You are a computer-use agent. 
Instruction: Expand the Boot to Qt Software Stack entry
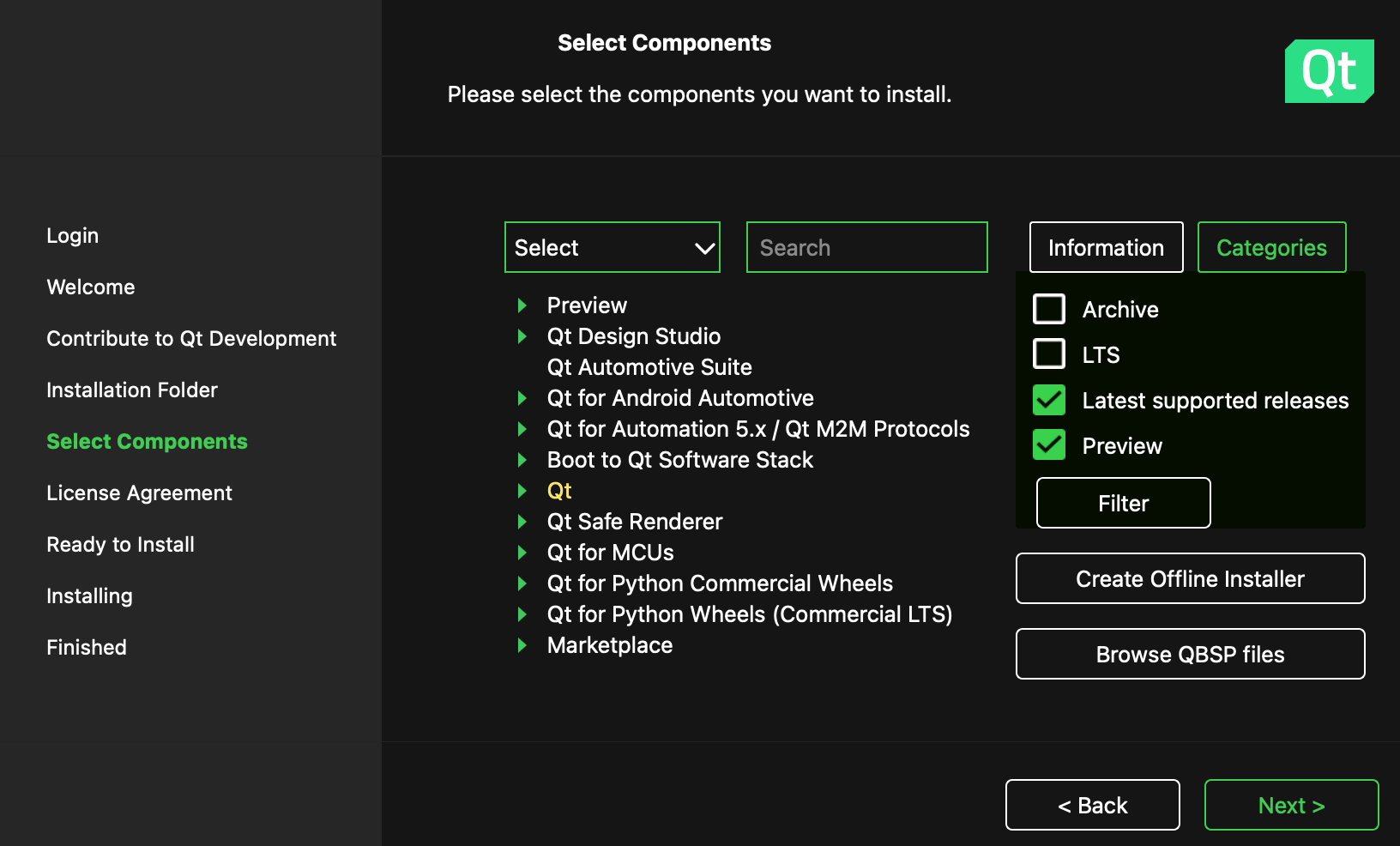point(522,460)
